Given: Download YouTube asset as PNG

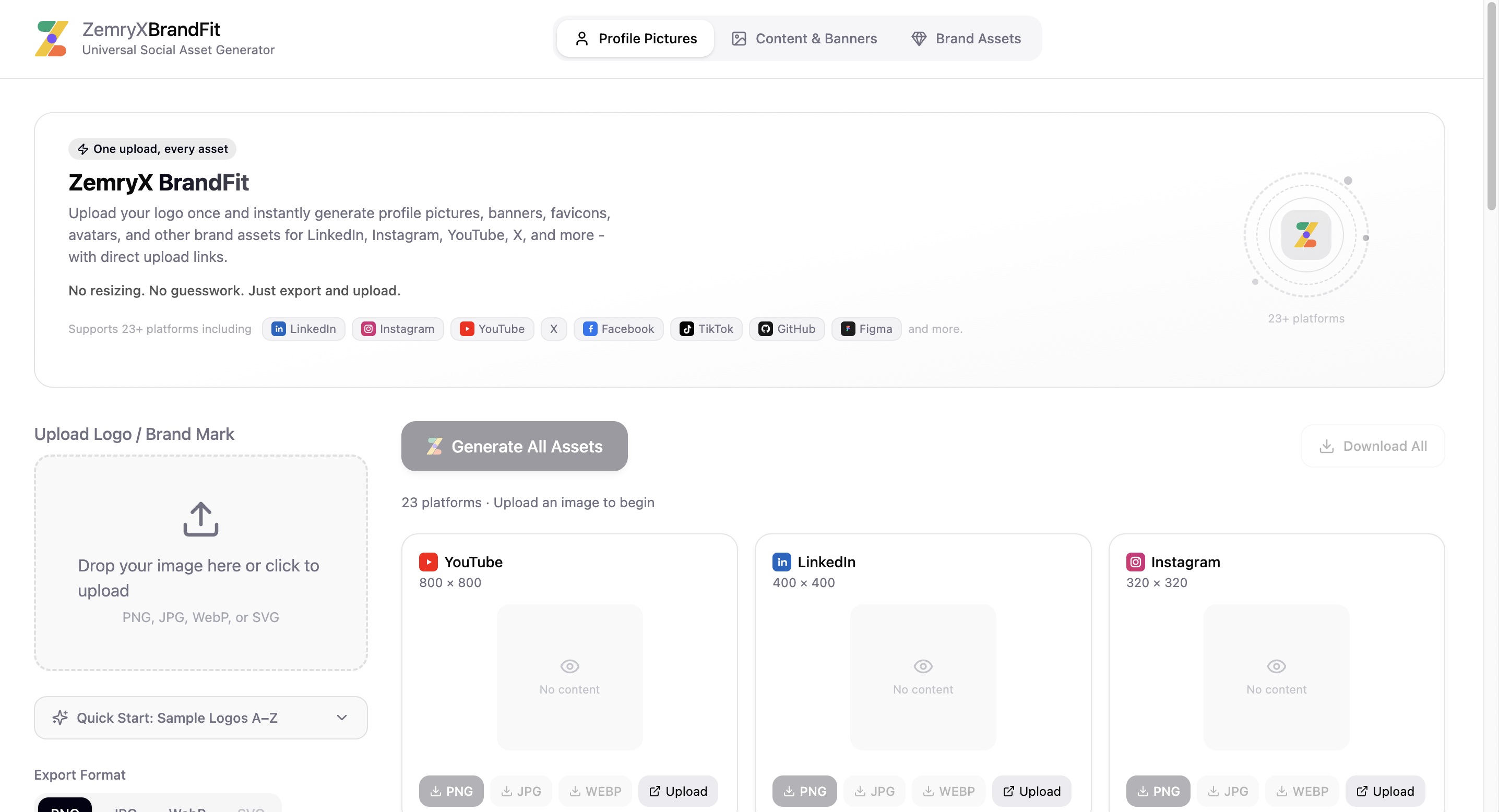Looking at the screenshot, I should [x=451, y=791].
